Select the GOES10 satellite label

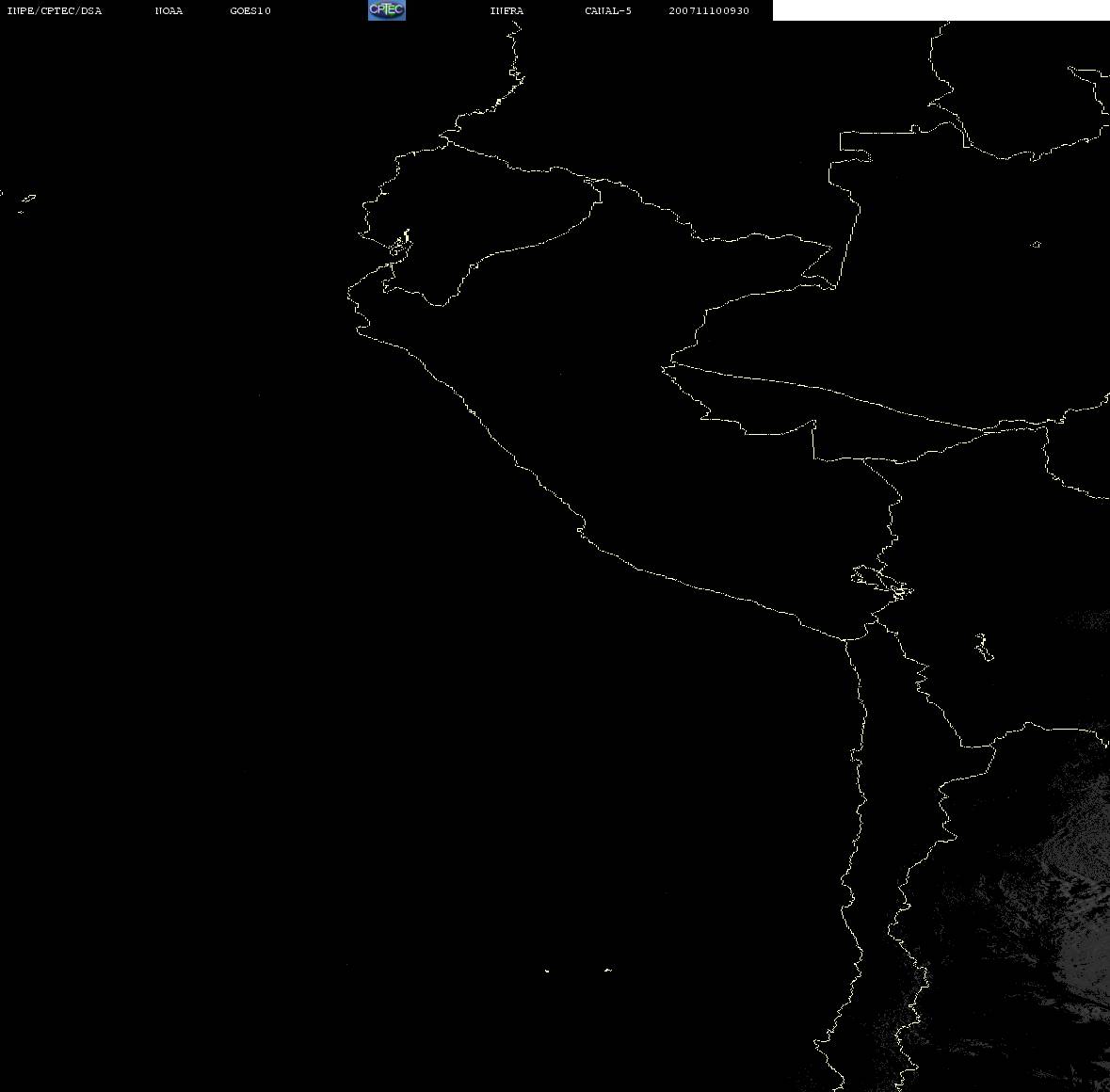(250, 10)
